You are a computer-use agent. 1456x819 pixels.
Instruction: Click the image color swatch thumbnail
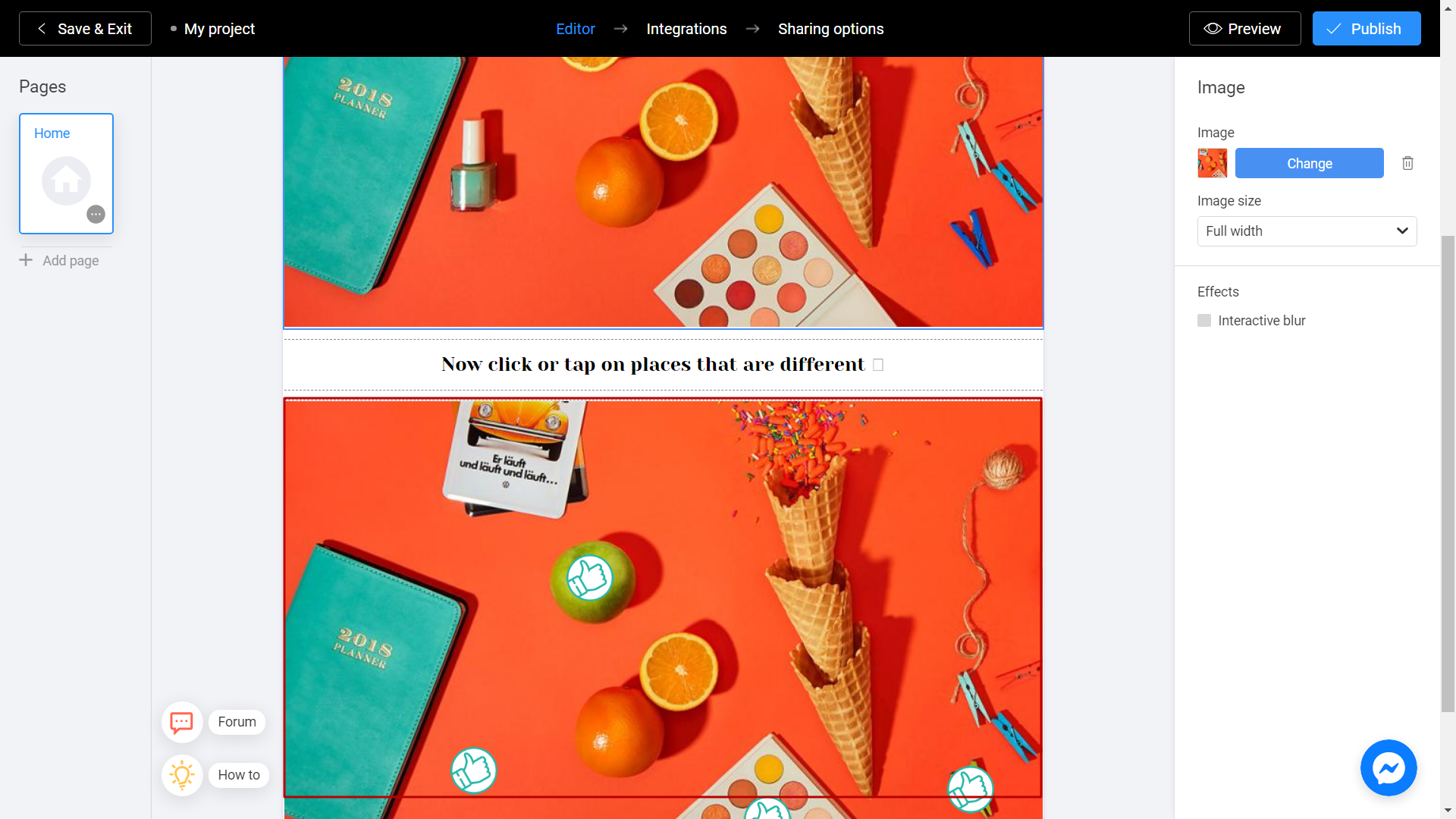coord(1213,163)
